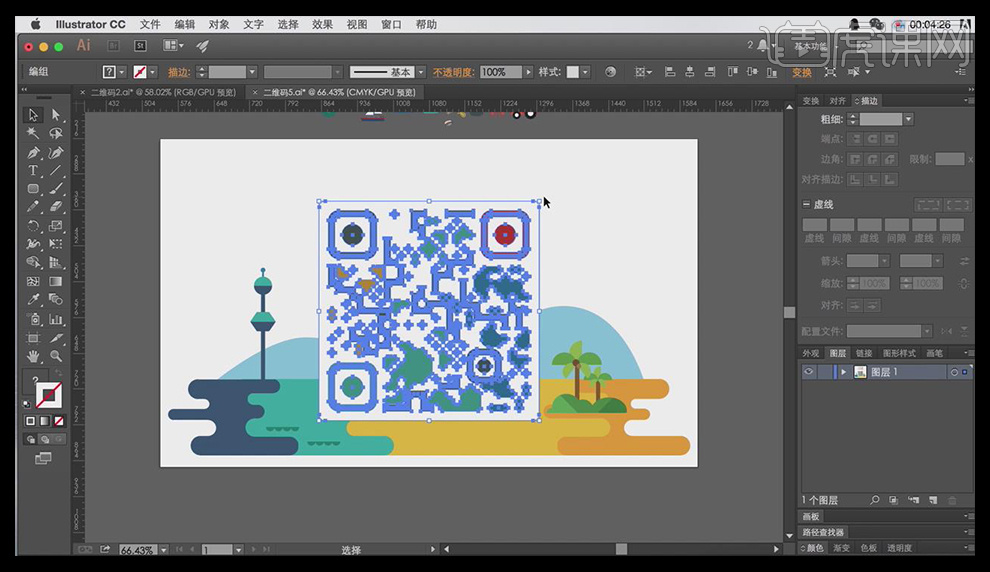Click the 描边 stroke label link
This screenshot has height=572, width=990.
tap(179, 73)
